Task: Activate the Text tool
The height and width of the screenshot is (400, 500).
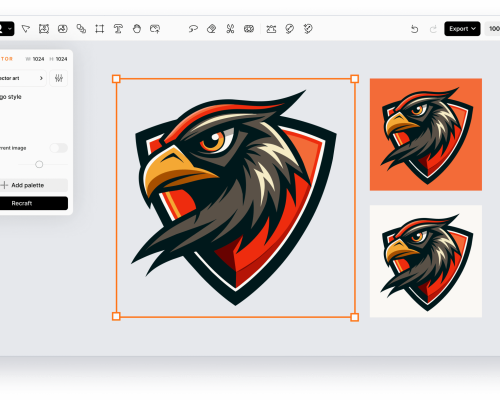Action: [118, 29]
